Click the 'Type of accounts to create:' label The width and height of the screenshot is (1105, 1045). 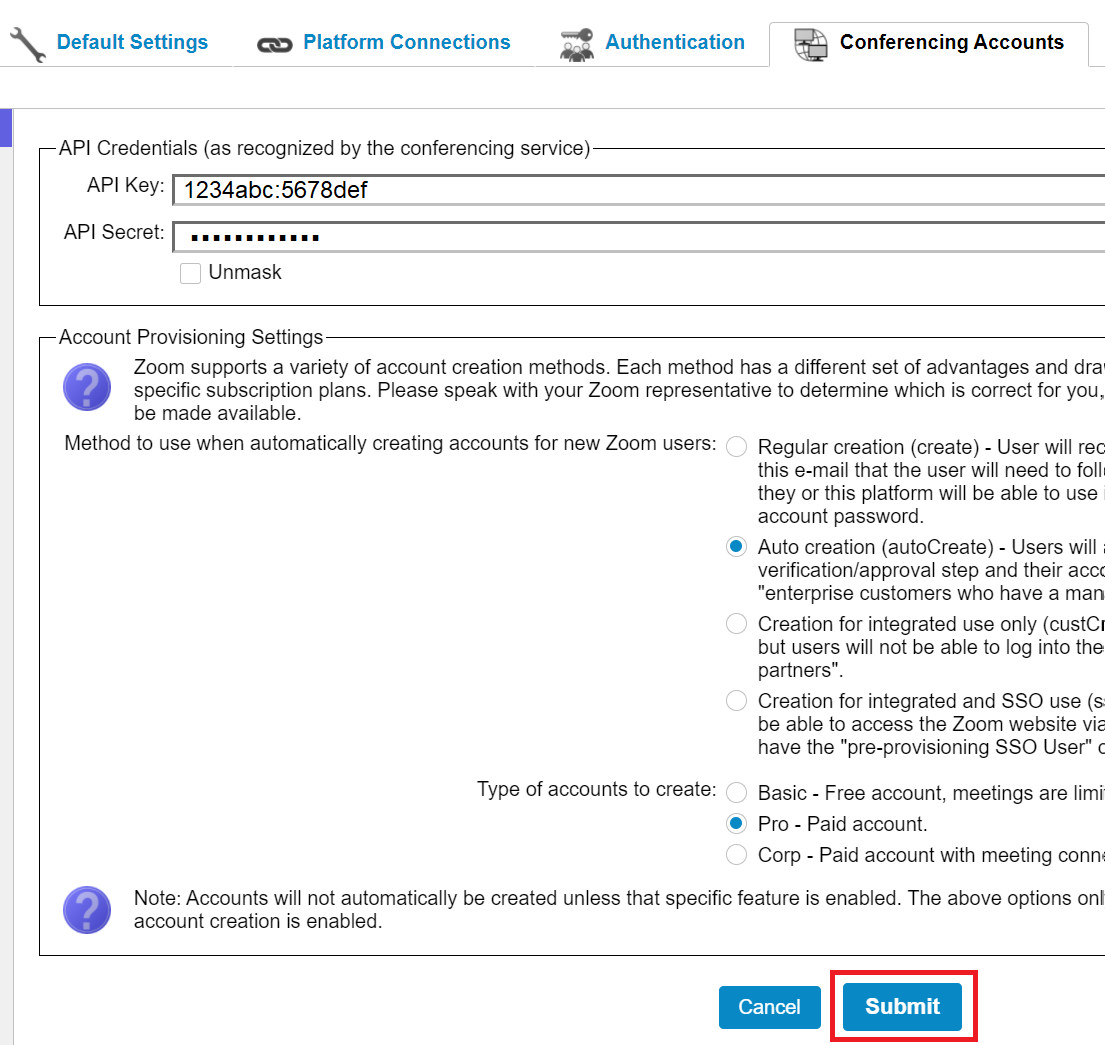pyautogui.click(x=596, y=789)
